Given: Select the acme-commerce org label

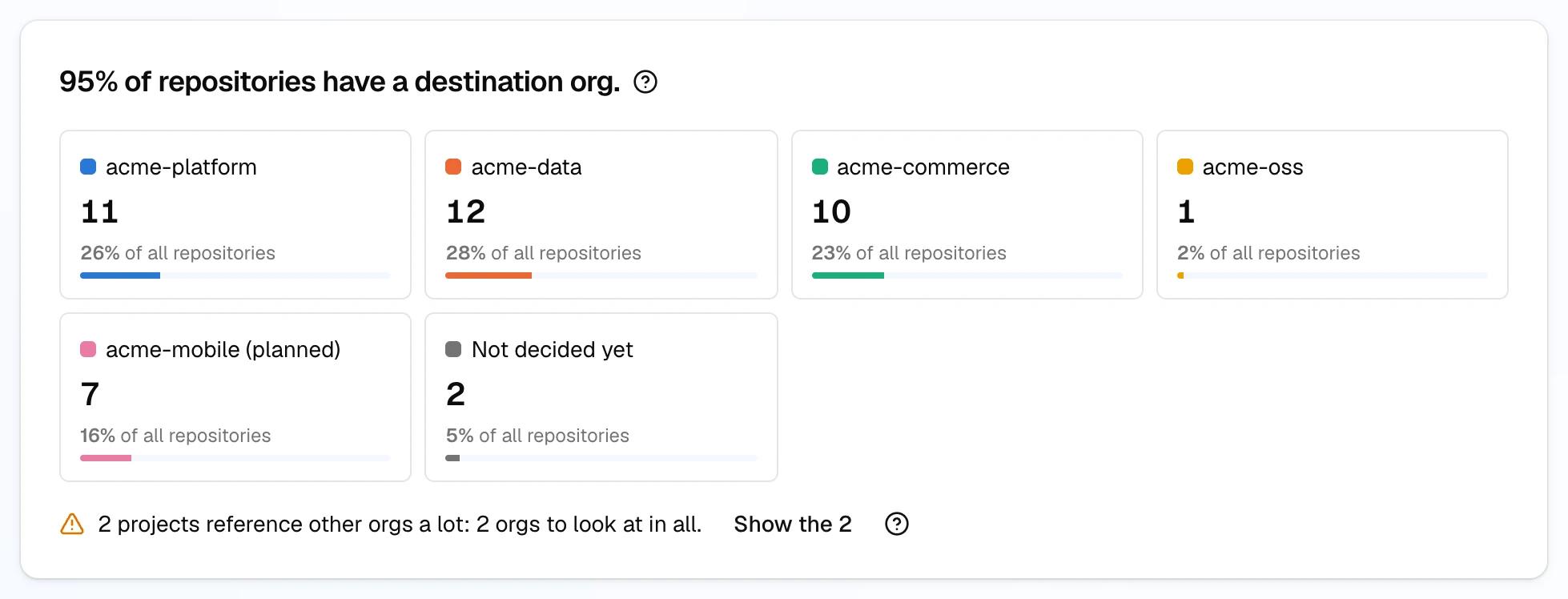Looking at the screenshot, I should [923, 167].
